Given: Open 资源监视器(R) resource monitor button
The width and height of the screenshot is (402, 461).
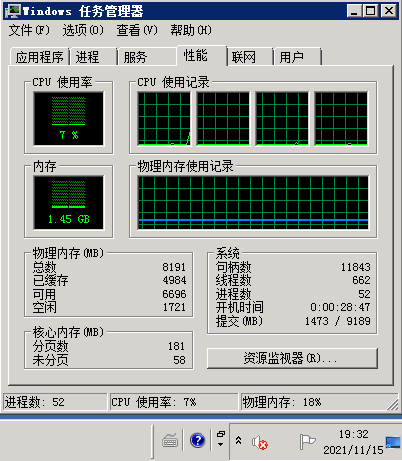Looking at the screenshot, I should pyautogui.click(x=292, y=358).
